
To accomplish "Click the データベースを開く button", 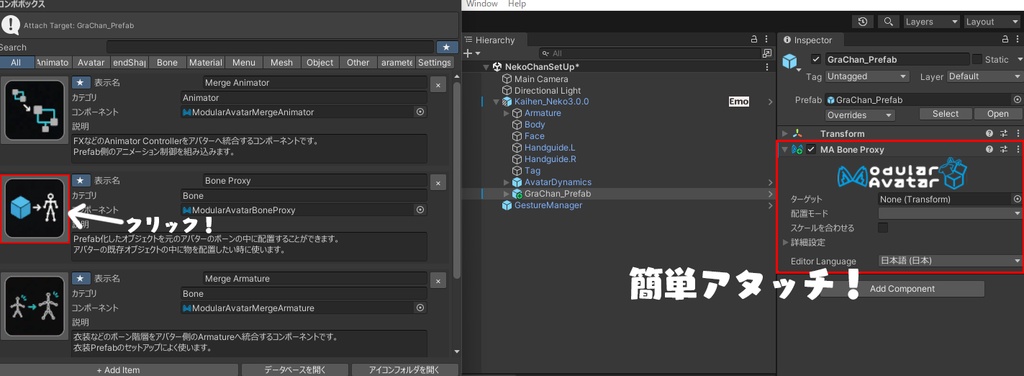I will 295,370.
